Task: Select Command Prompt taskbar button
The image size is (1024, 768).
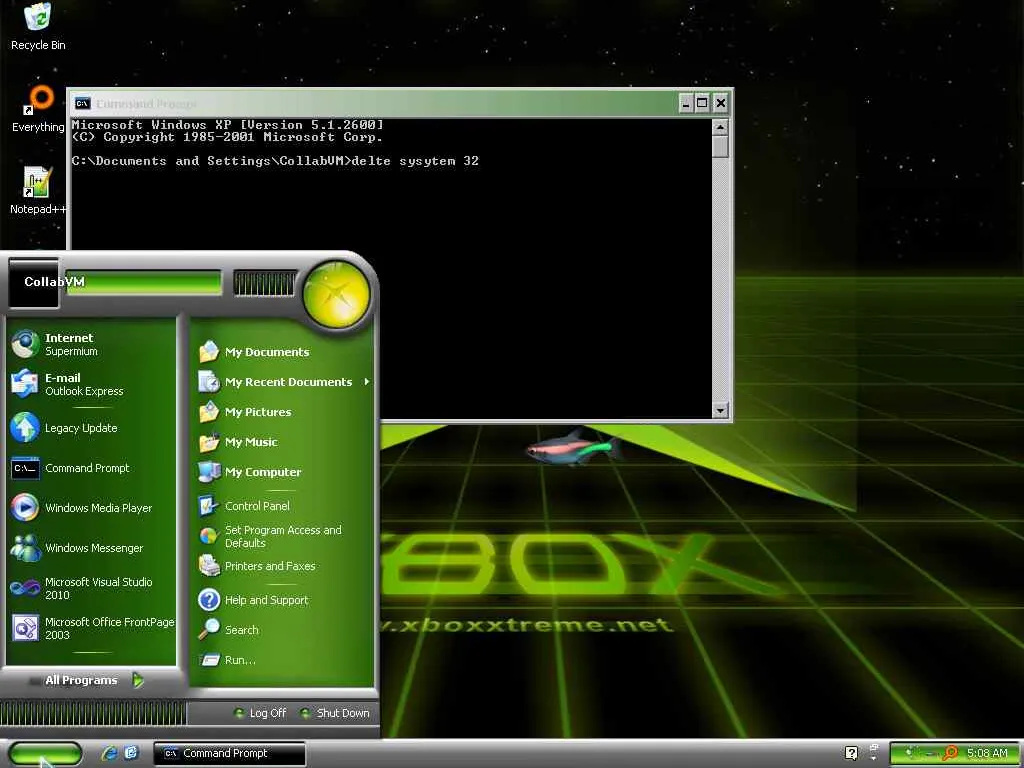Action: [229, 754]
